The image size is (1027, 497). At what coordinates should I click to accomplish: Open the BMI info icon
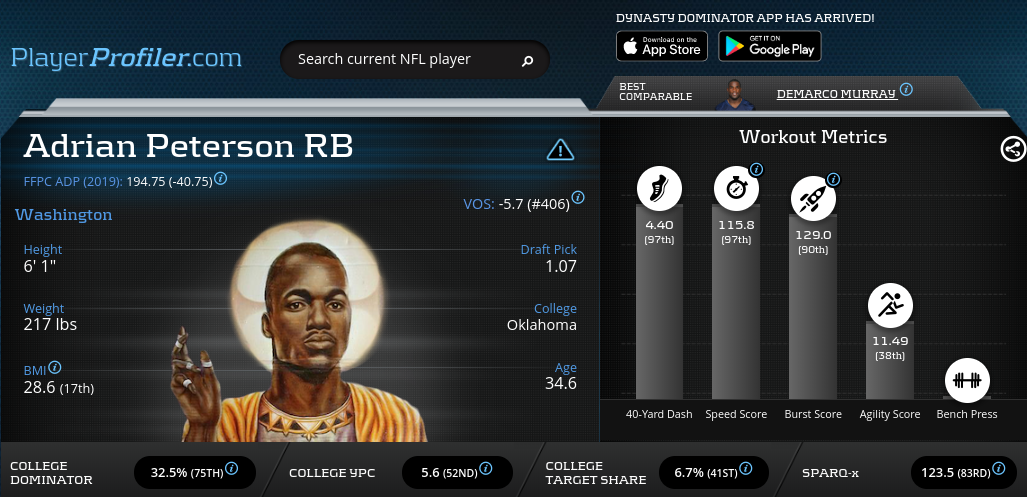pos(55,367)
